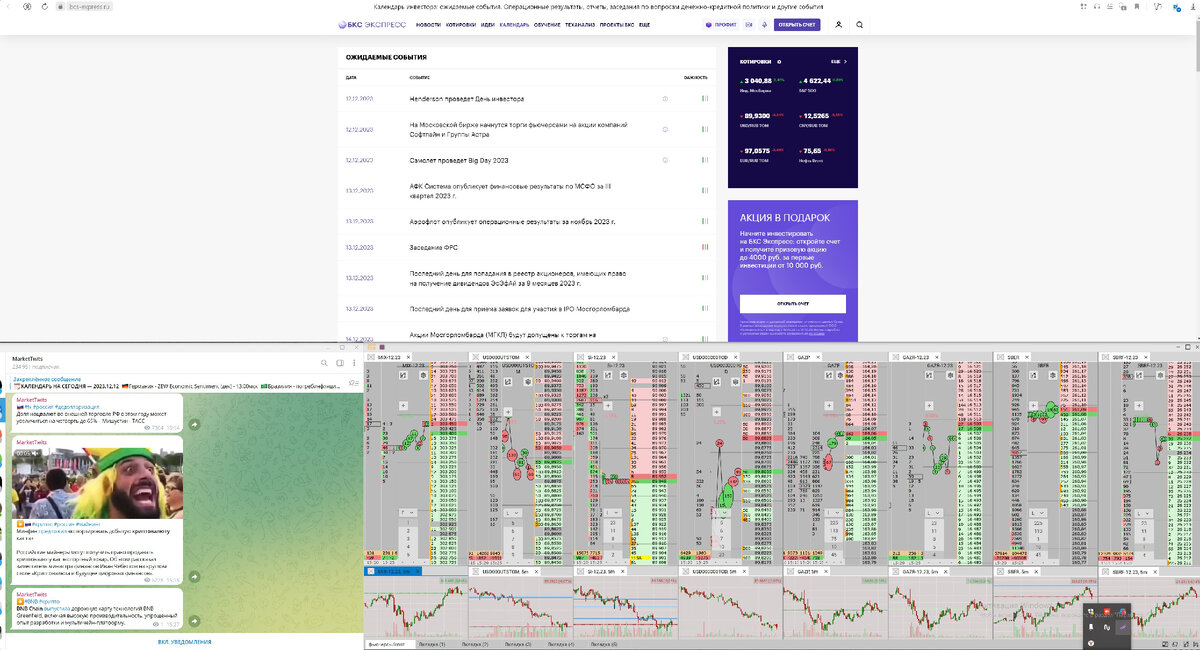Viewport: 1200px width, 650px height.
Task: Expand the L volume dropdown in the SBER order book
Action: coord(1038,513)
